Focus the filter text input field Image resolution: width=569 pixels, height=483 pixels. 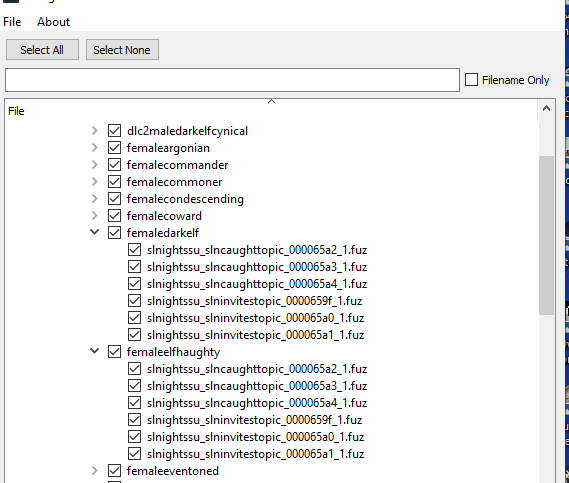232,80
